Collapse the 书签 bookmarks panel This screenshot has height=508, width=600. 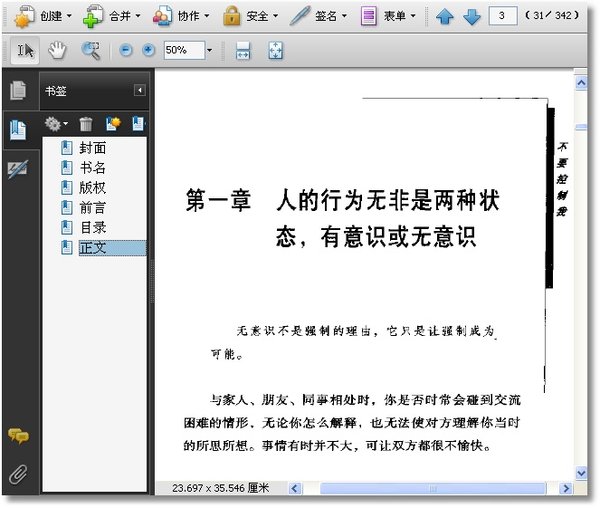pos(140,90)
